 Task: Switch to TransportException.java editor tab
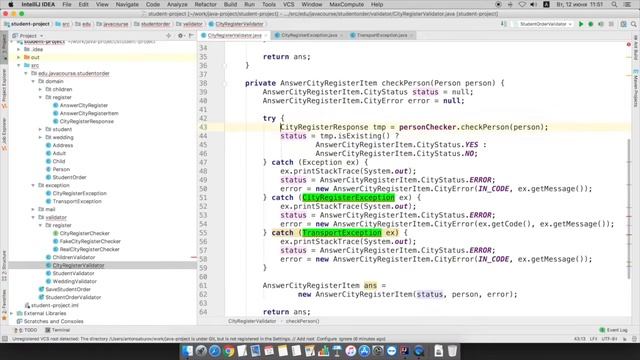point(382,36)
